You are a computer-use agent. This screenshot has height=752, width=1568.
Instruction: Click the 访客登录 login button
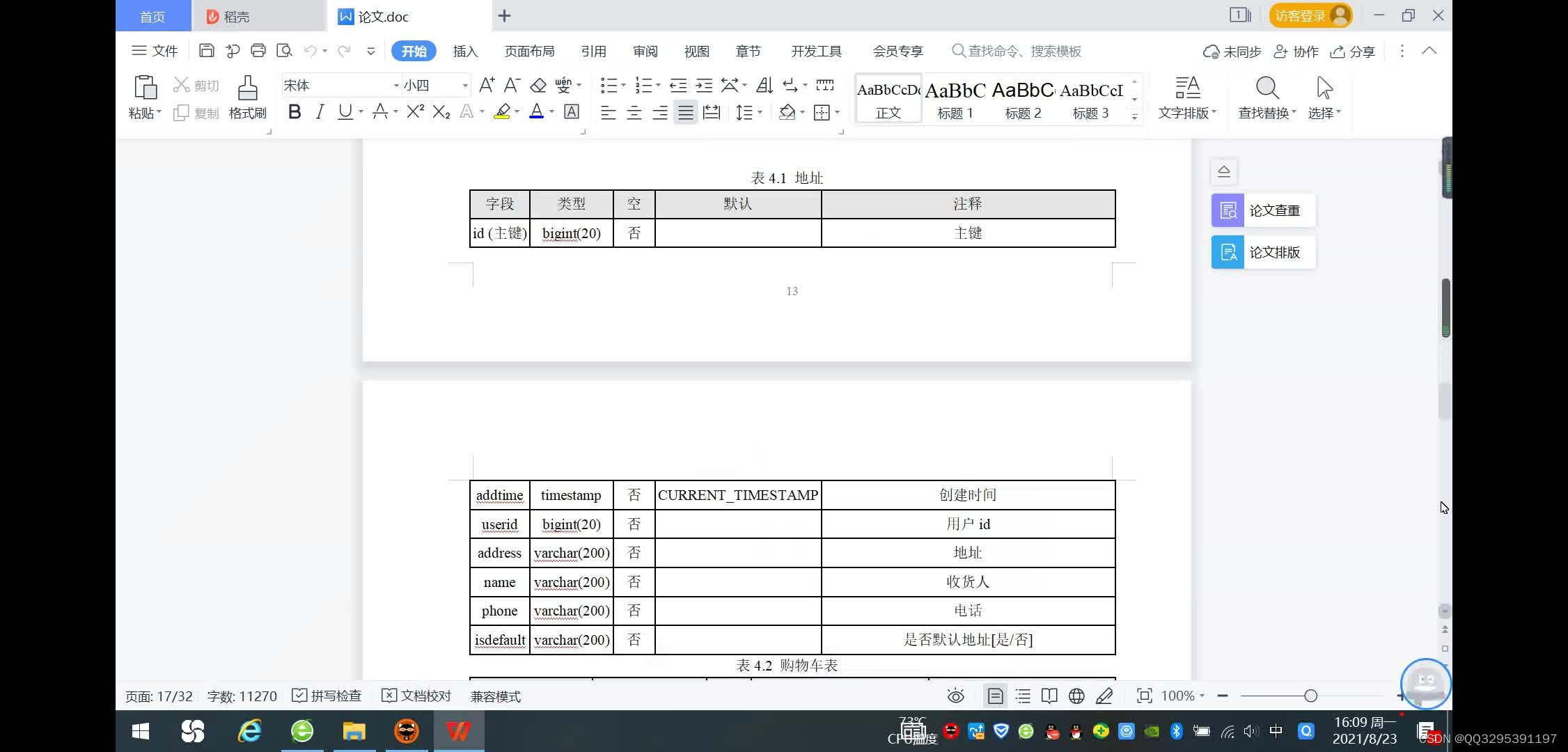1310,15
